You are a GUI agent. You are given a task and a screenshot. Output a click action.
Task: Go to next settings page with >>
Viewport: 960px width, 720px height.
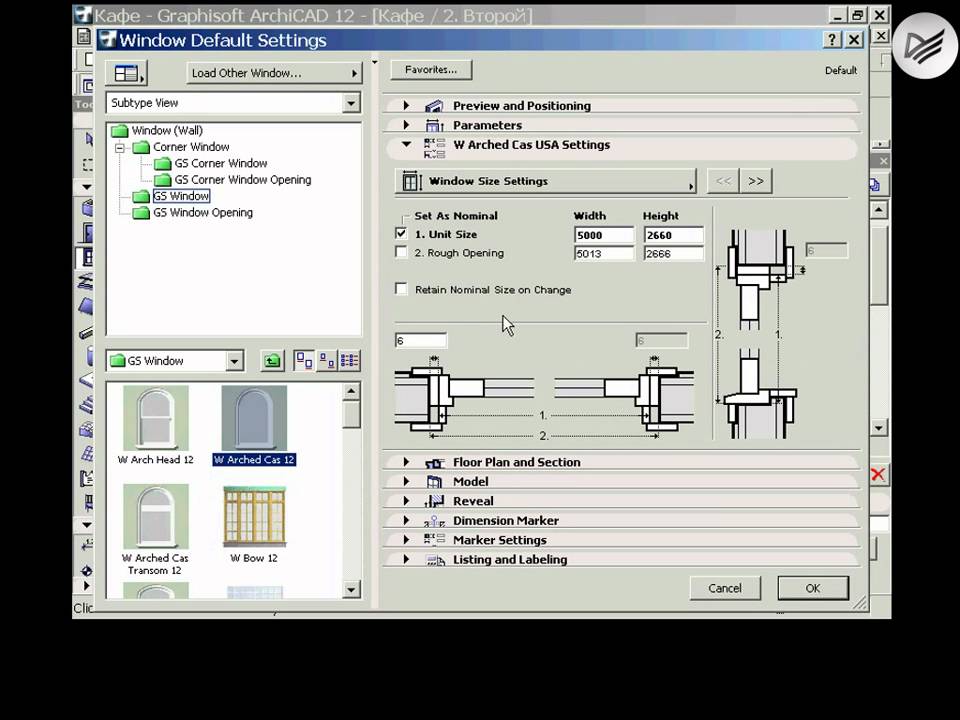tap(756, 181)
